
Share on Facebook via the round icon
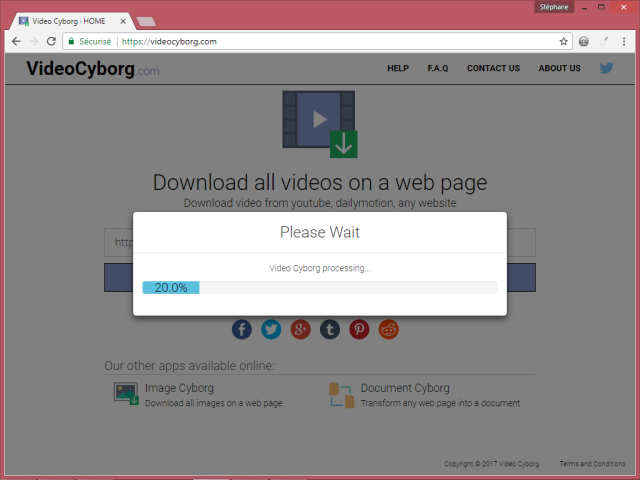click(242, 329)
